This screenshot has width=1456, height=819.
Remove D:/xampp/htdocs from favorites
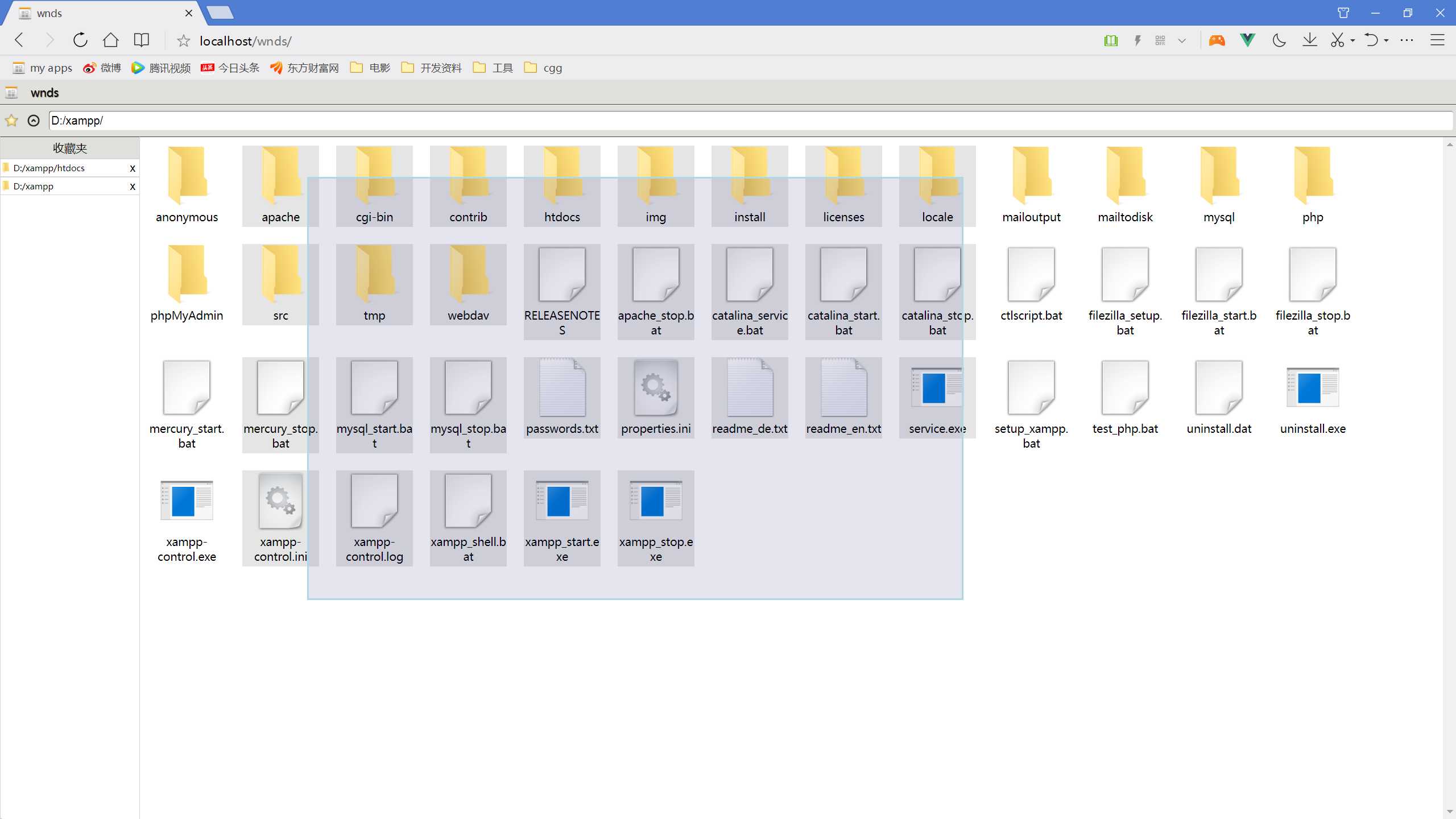[133, 168]
